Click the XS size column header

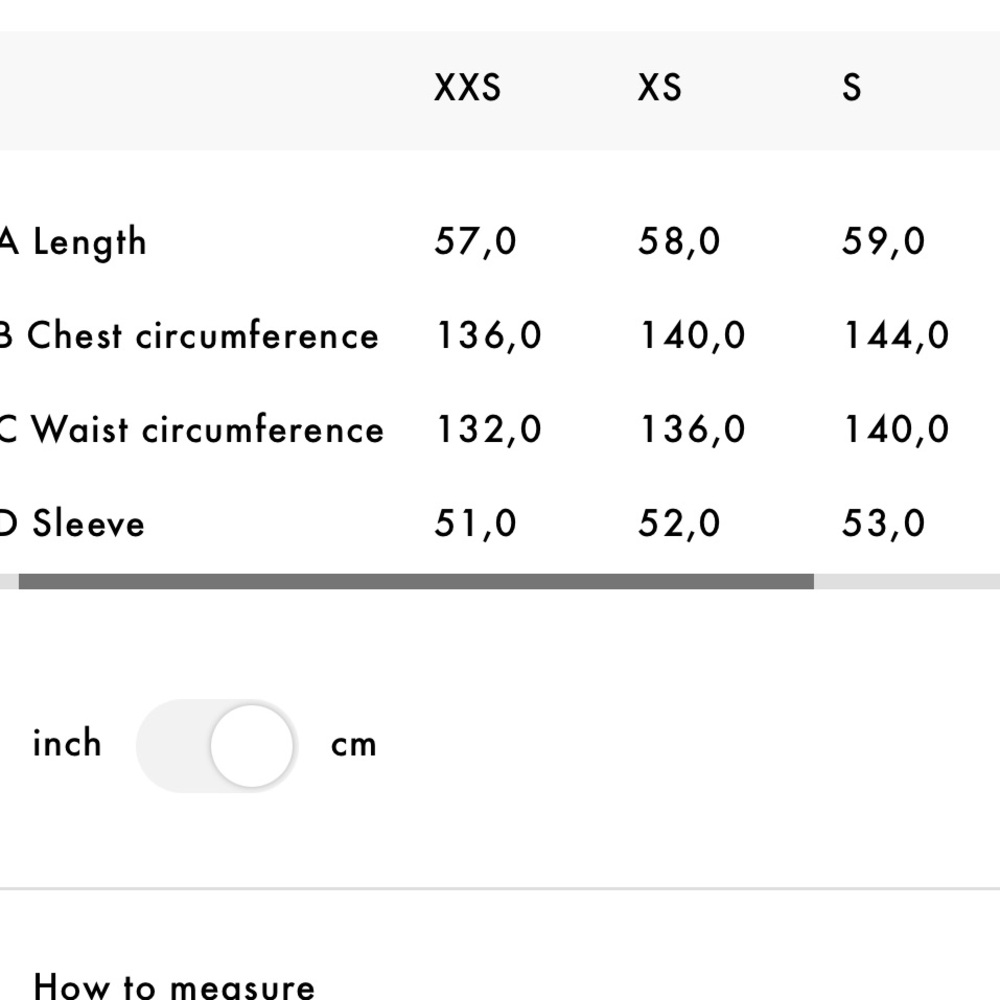tap(659, 87)
